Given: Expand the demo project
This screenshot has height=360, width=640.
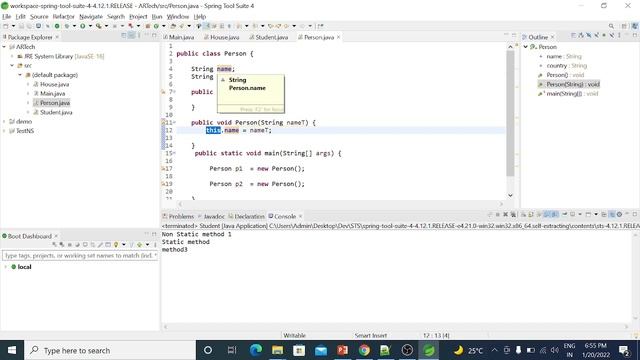Looking at the screenshot, I should coord(4,122).
